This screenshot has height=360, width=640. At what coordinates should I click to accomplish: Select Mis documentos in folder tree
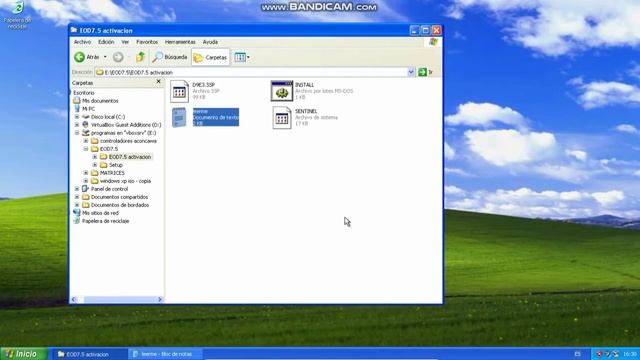pos(100,101)
